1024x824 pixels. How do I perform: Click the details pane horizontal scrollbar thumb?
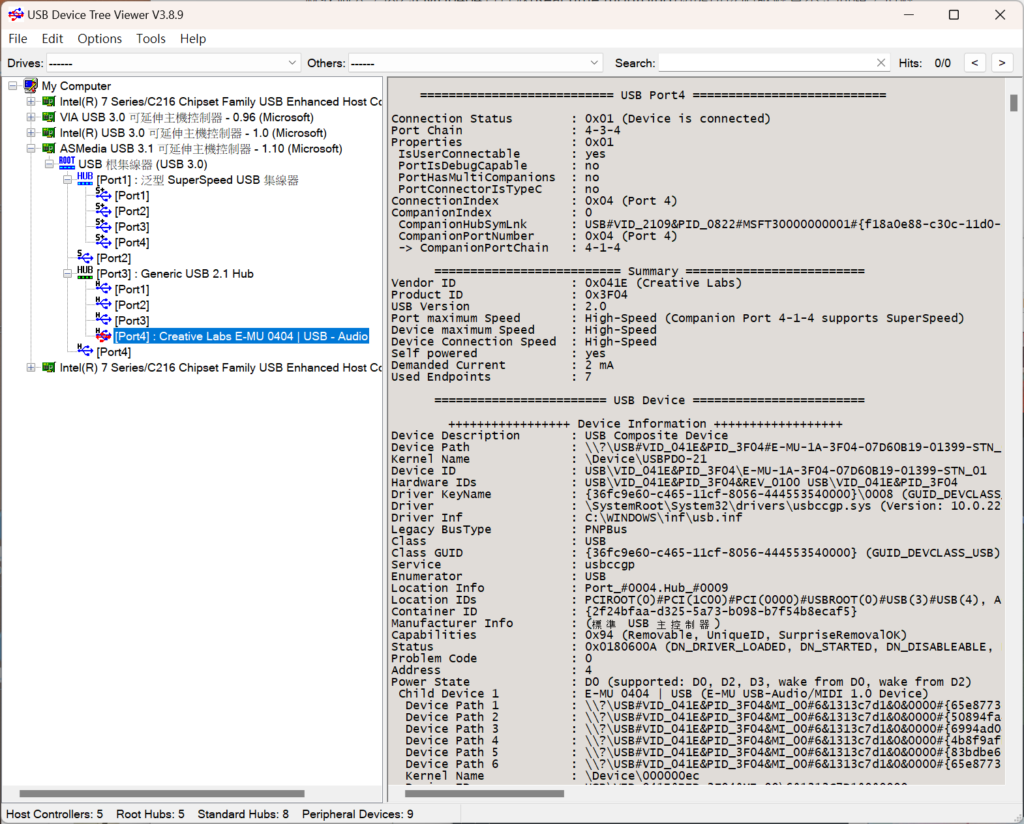pos(484,794)
